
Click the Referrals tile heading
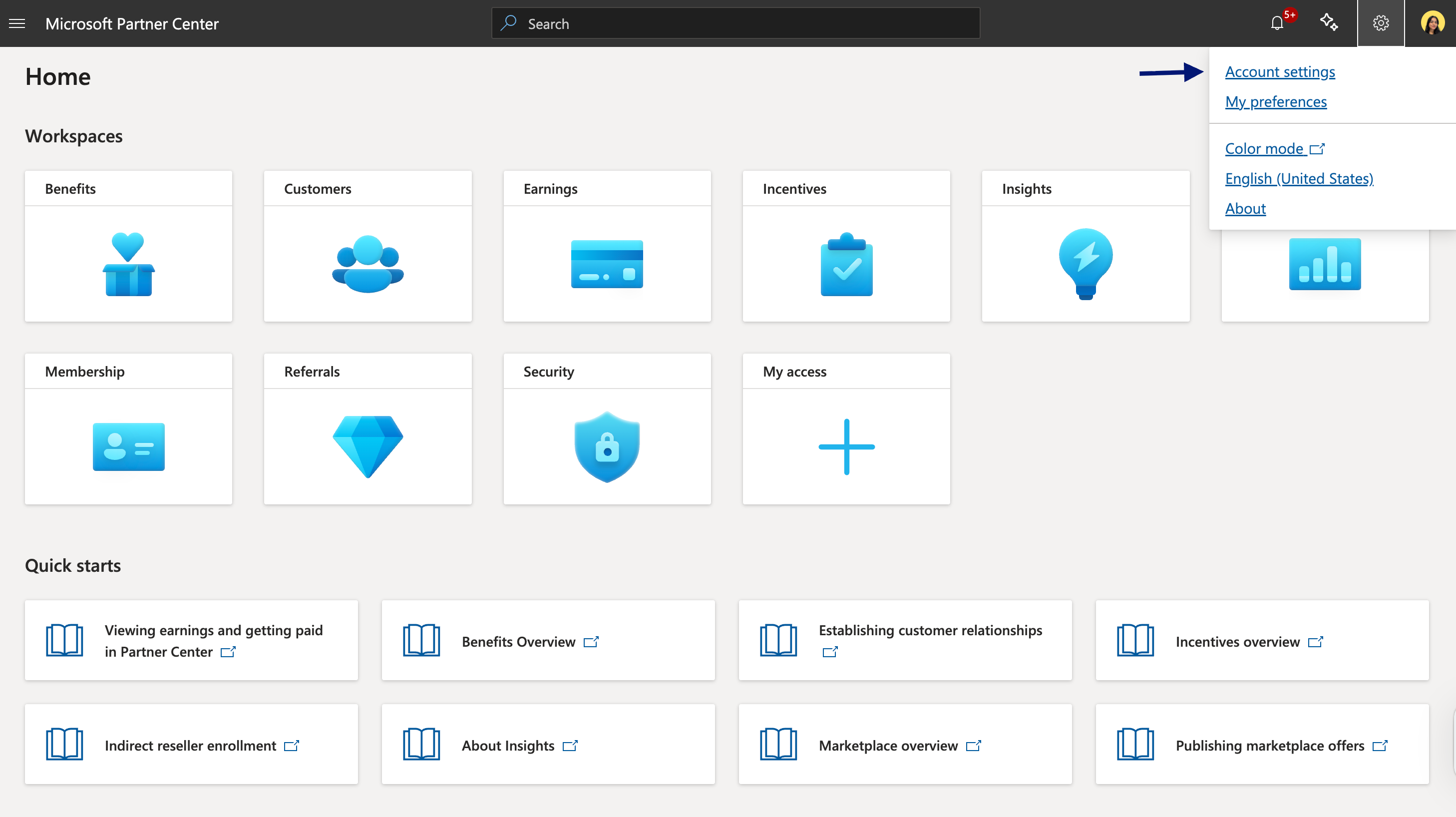(312, 372)
